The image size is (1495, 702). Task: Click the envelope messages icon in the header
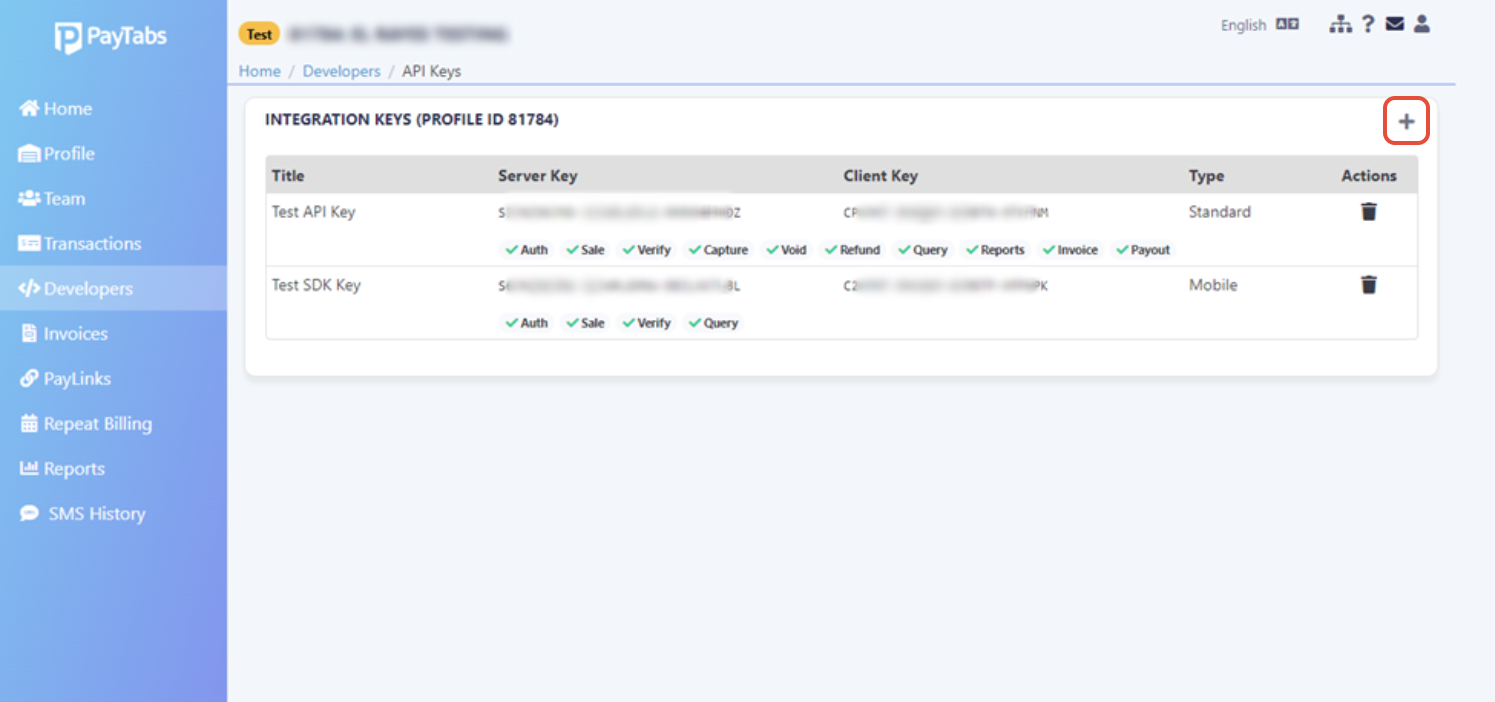pos(1394,22)
